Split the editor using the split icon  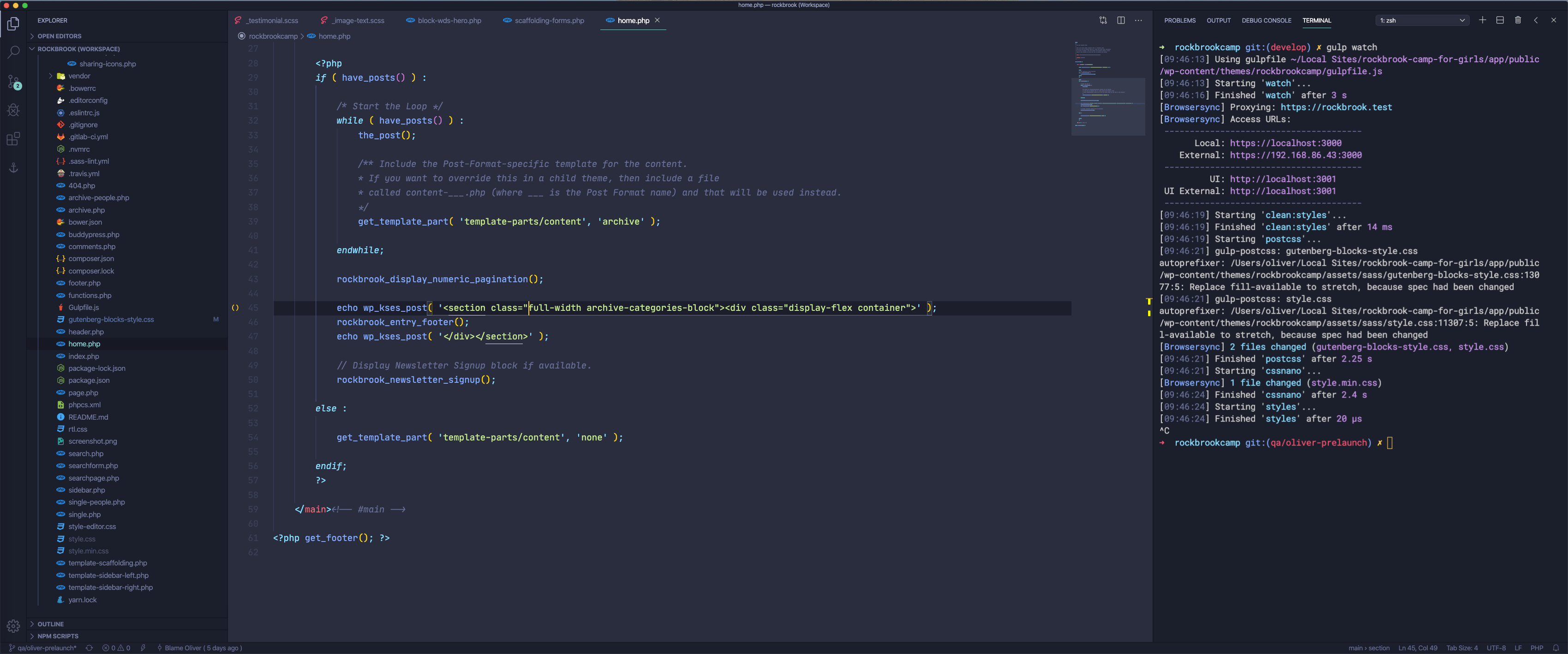point(1120,20)
